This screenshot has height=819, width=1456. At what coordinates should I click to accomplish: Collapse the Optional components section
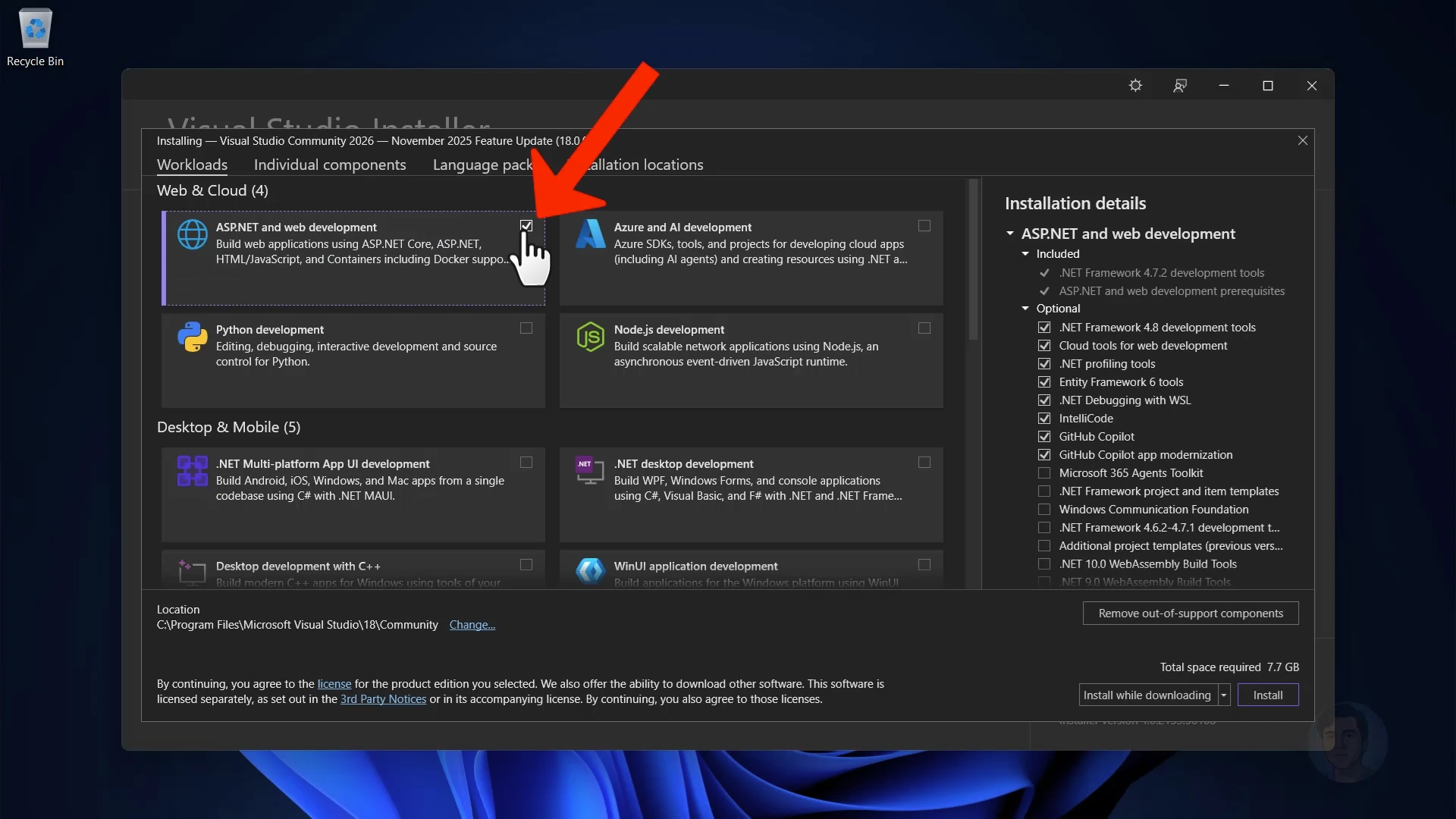coord(1025,309)
